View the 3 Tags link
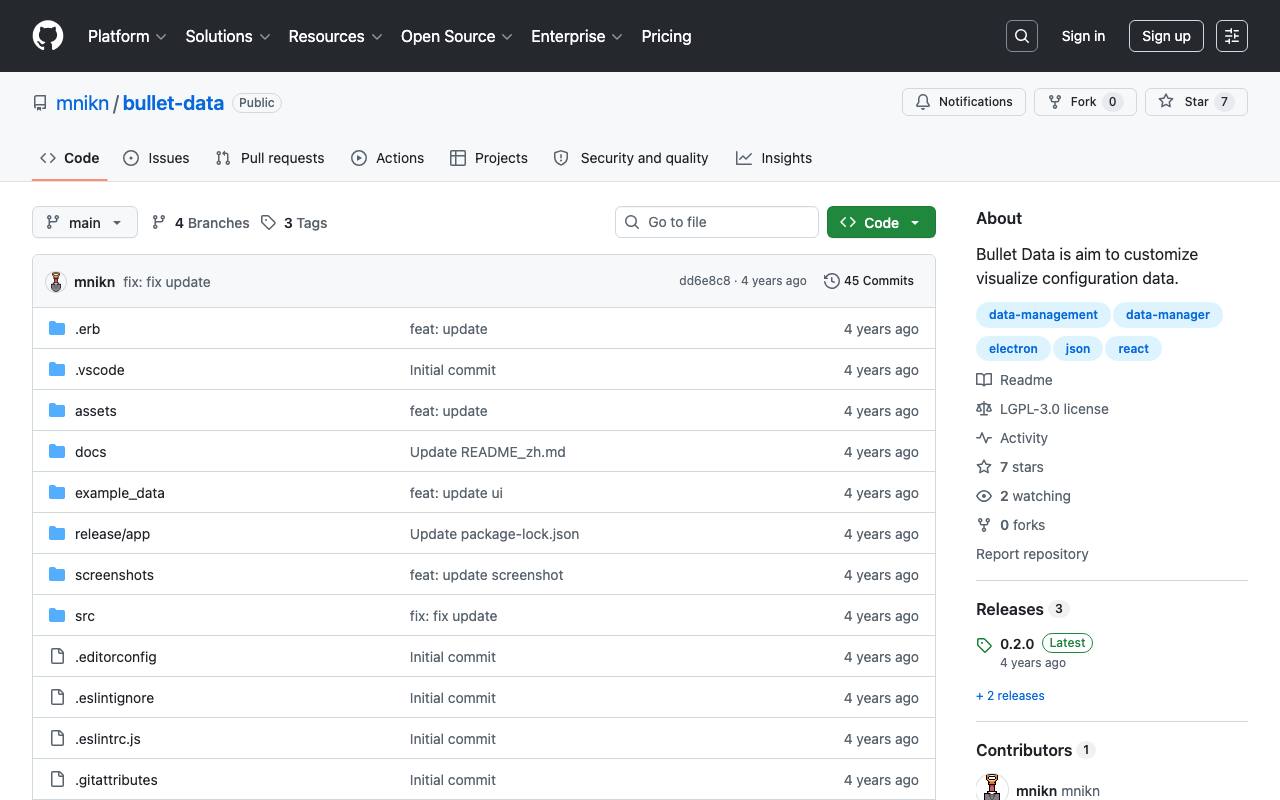 pos(294,223)
